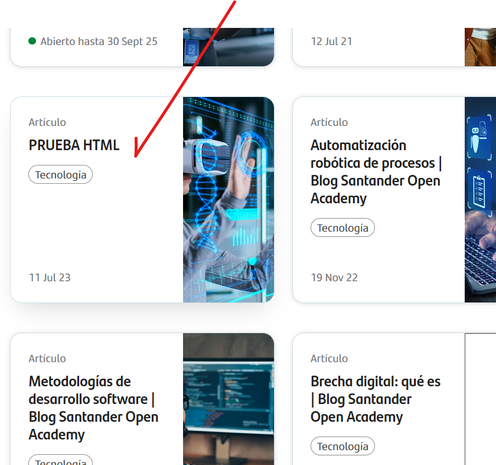Screen dimensions: 496x465
Task: Click Artículo label above PRUEBA HTML
Action: point(47,122)
